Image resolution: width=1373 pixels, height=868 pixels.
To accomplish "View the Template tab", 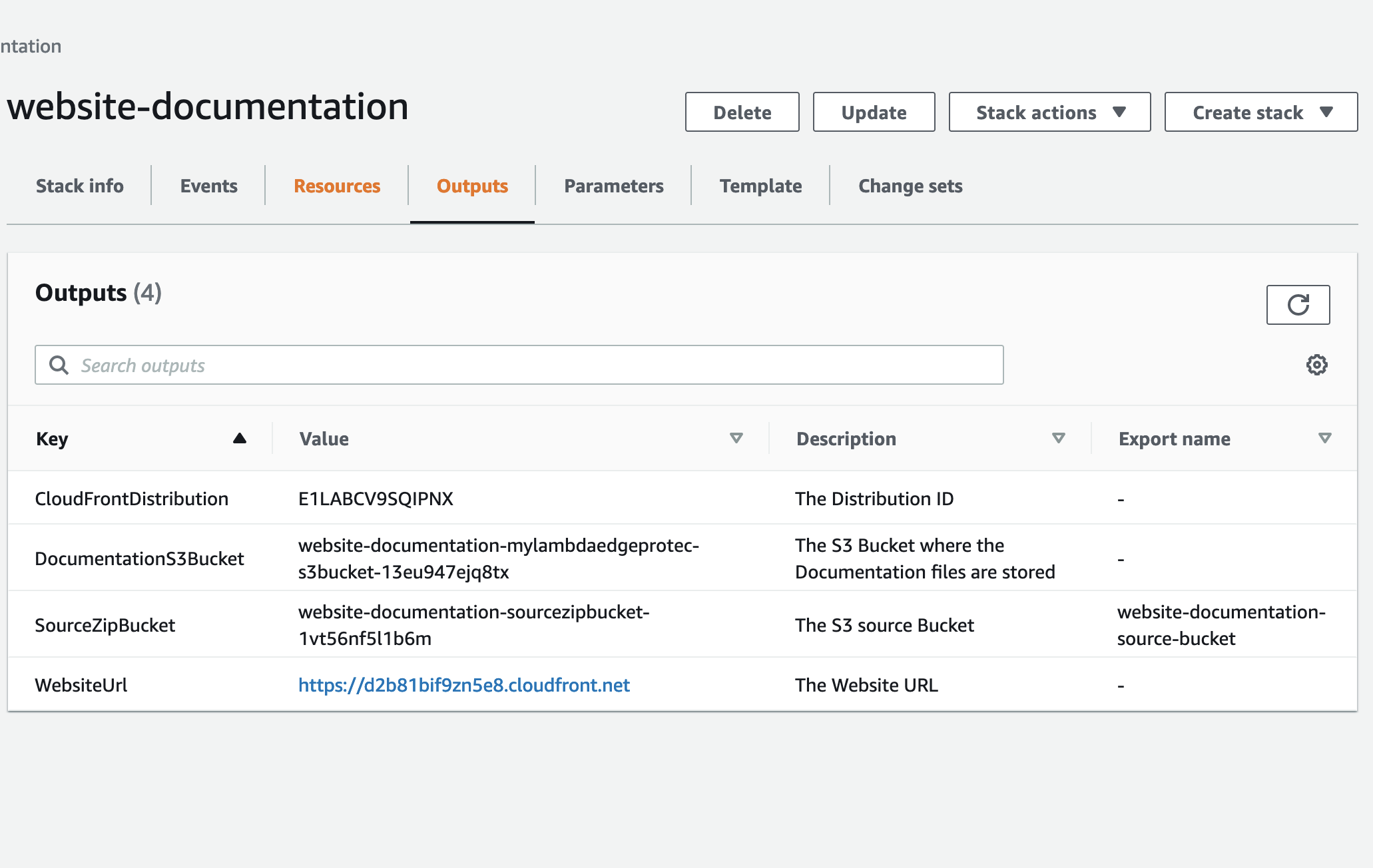I will click(x=760, y=186).
